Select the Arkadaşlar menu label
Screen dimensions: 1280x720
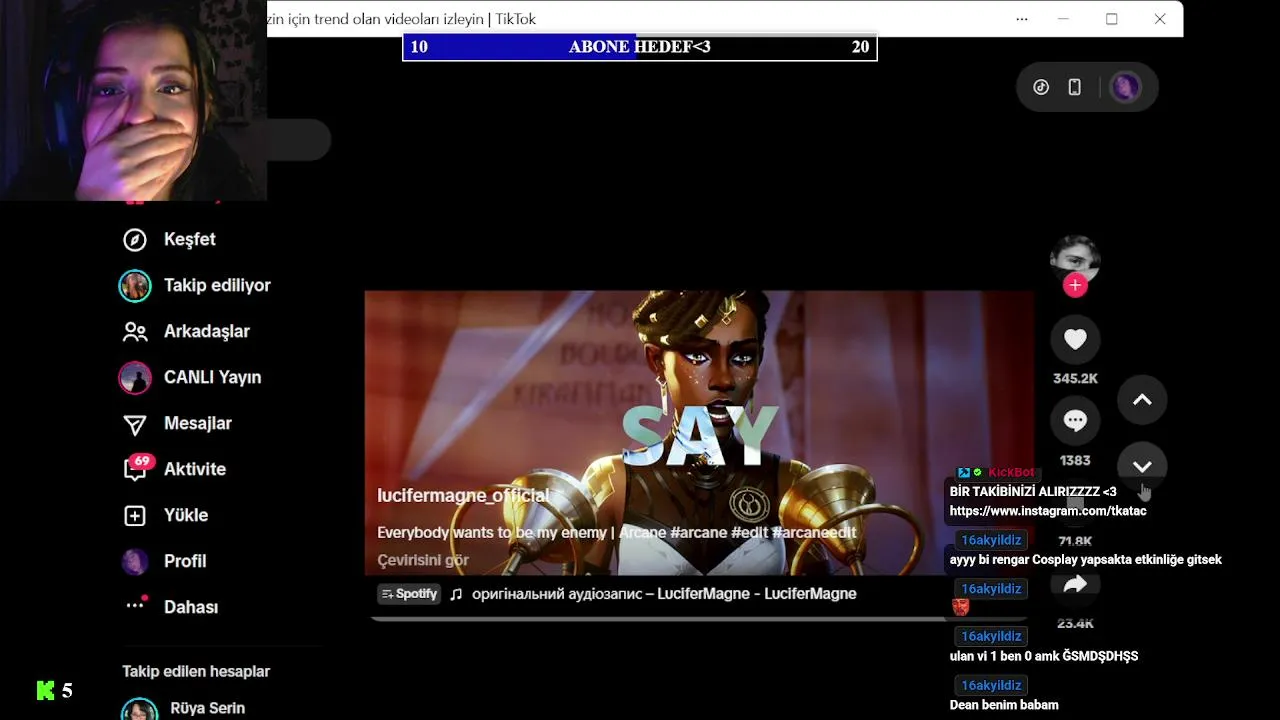pos(207,331)
